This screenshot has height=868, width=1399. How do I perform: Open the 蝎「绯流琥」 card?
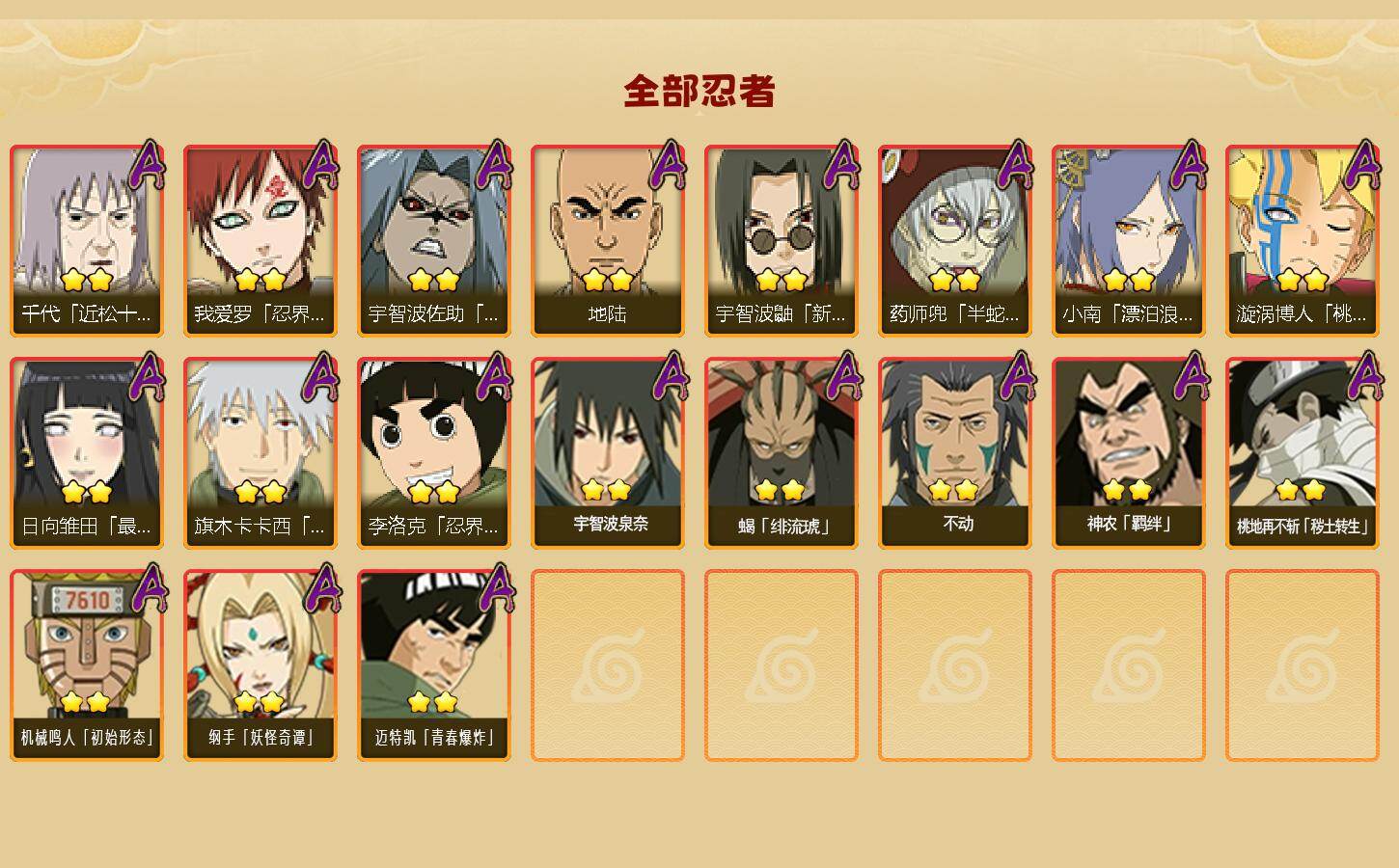point(782,453)
